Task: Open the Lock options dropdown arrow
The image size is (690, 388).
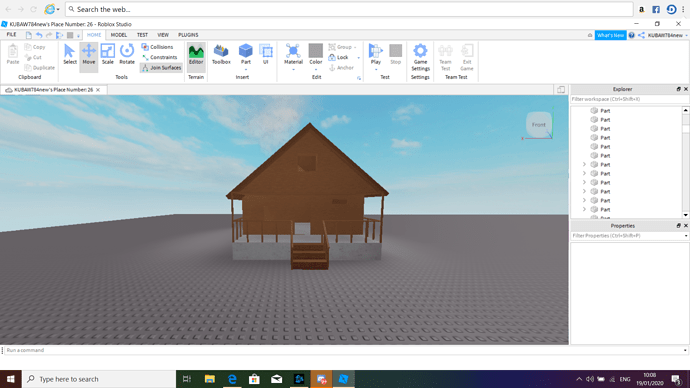Action: click(359, 58)
